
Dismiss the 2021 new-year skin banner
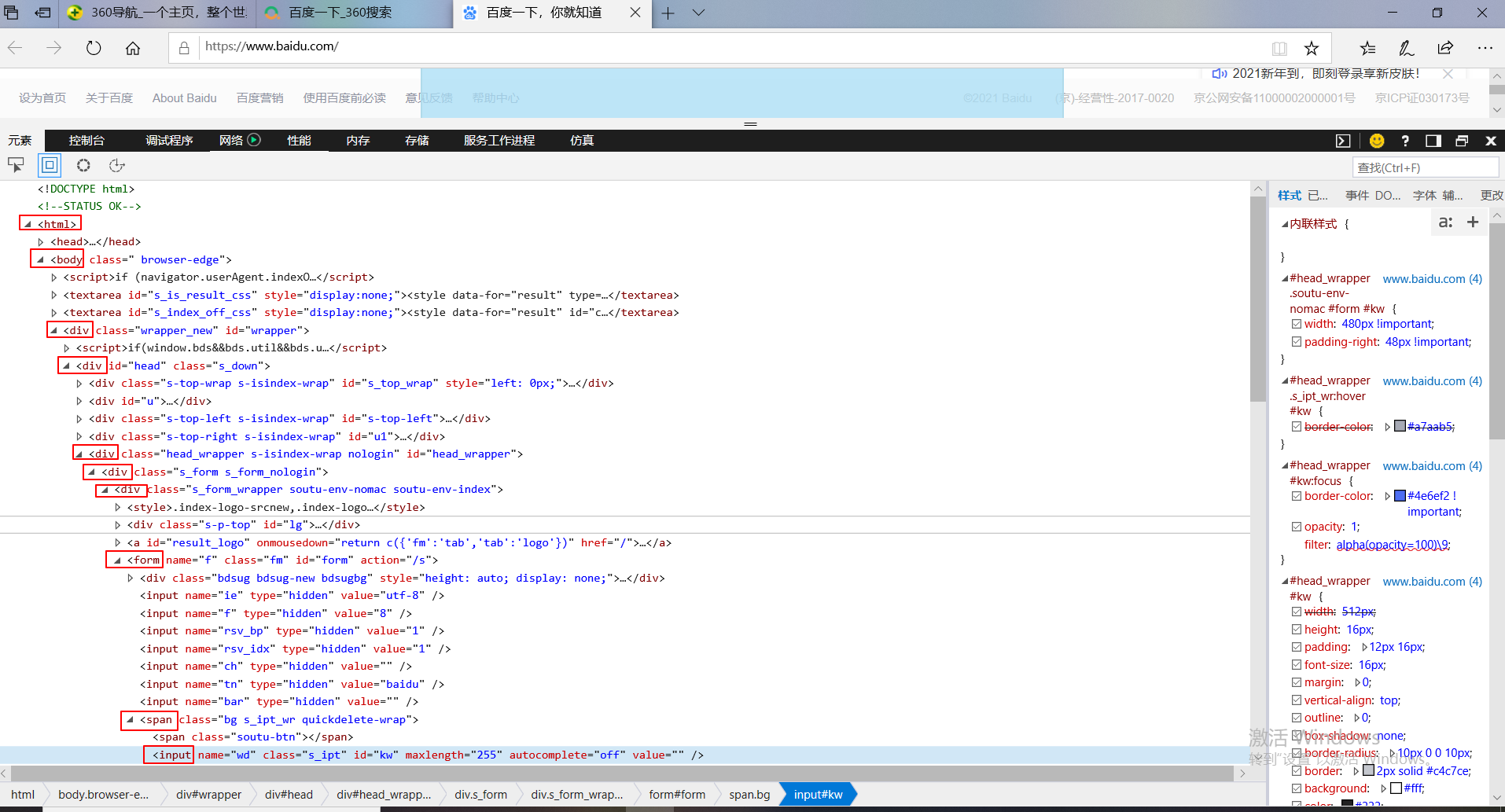pyautogui.click(x=1448, y=74)
